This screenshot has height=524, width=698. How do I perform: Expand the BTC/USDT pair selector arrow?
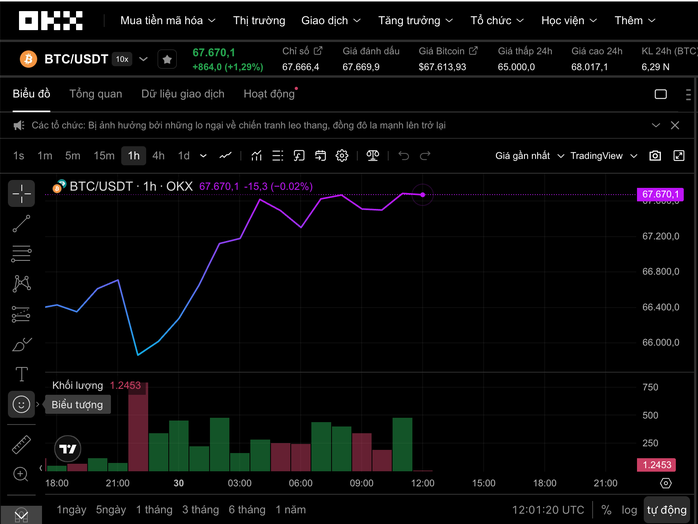tap(144, 60)
